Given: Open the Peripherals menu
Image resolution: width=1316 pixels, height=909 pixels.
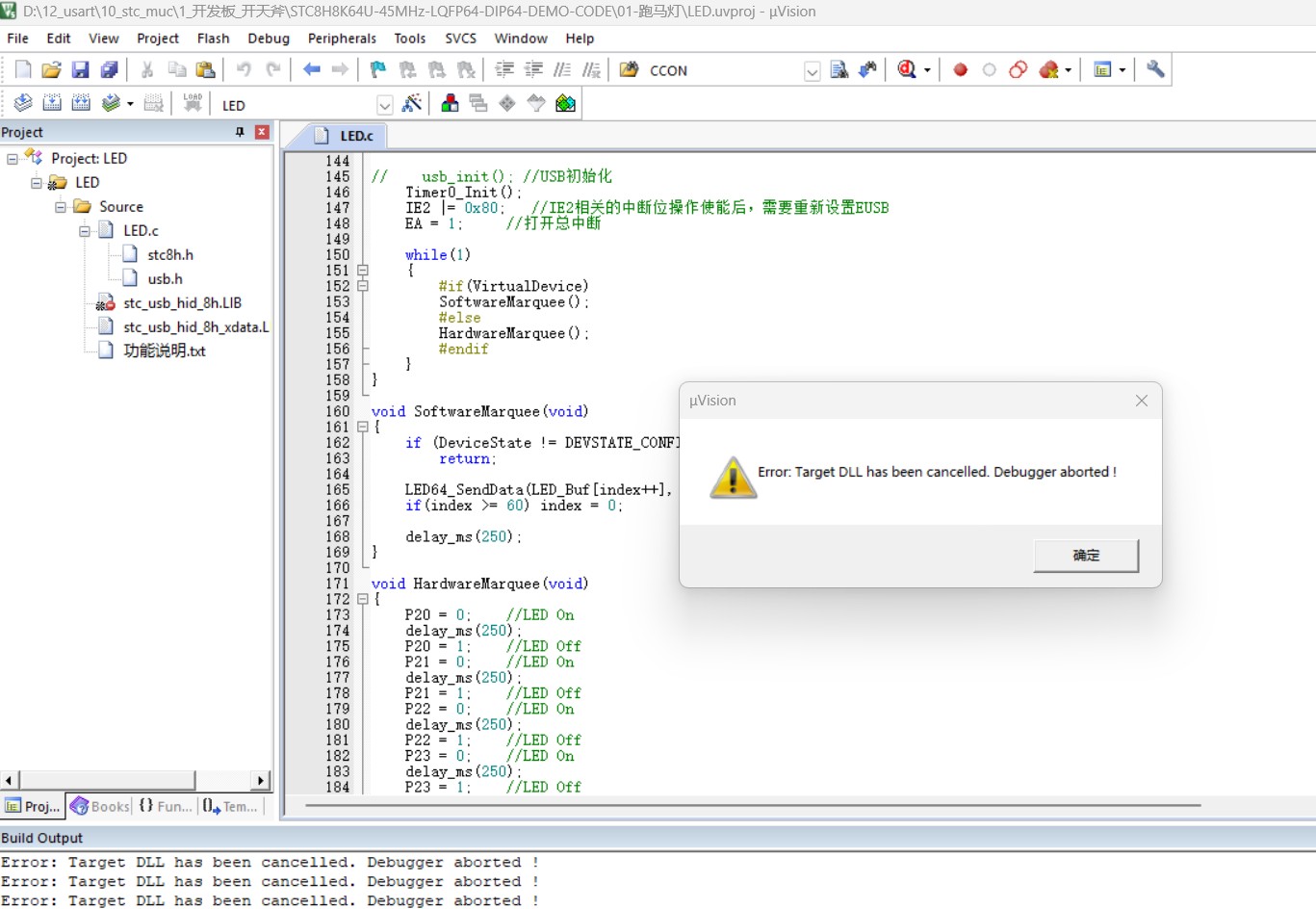Looking at the screenshot, I should (x=342, y=39).
